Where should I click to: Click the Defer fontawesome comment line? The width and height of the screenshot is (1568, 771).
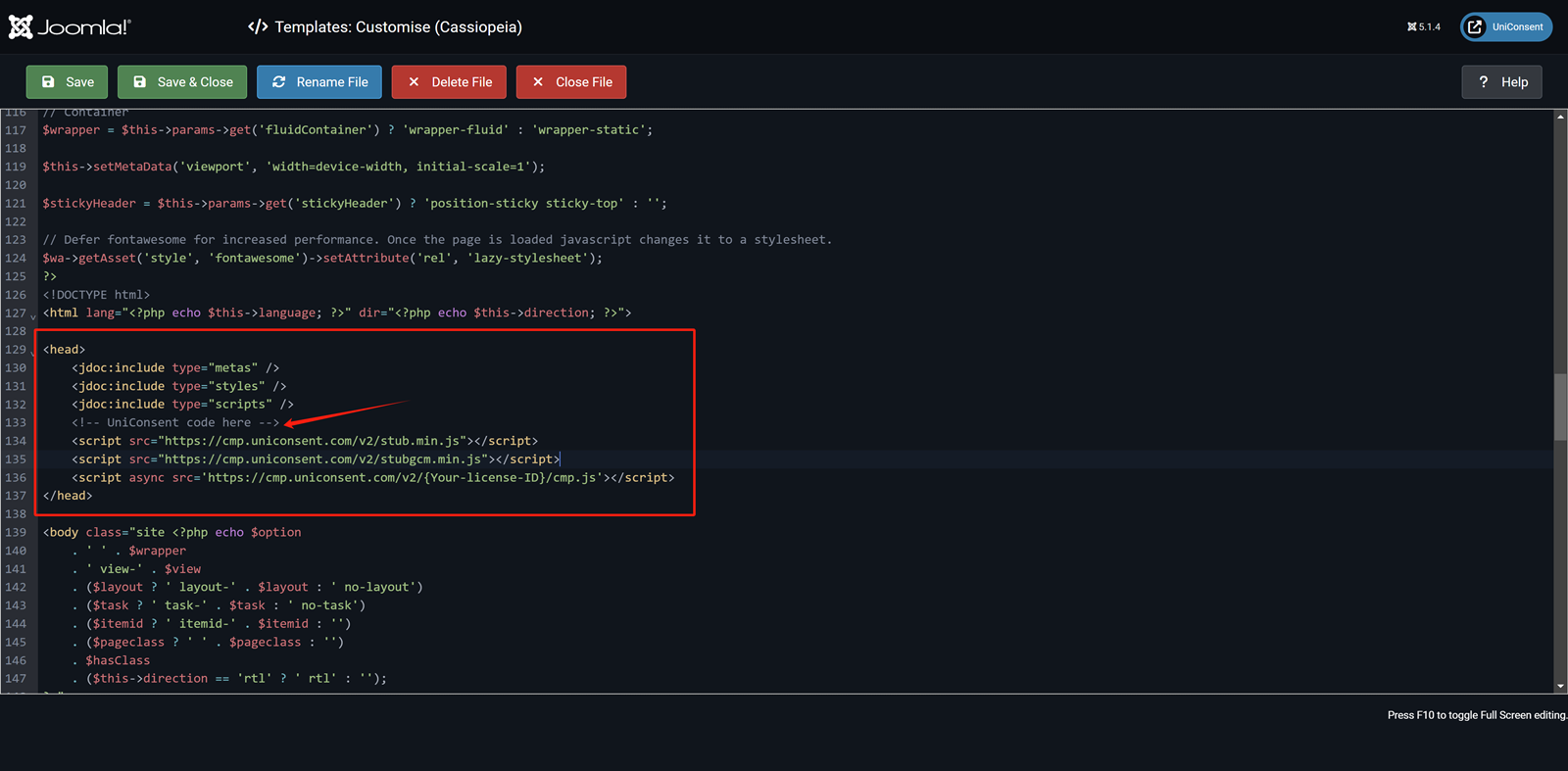[x=437, y=240]
